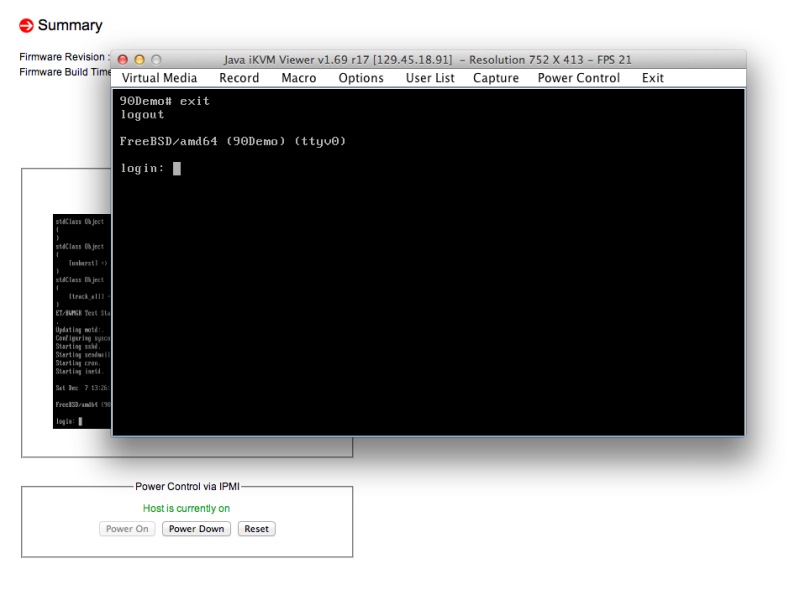The image size is (800, 595).
Task: Click the red Summary arrow icon
Action: [x=26, y=25]
